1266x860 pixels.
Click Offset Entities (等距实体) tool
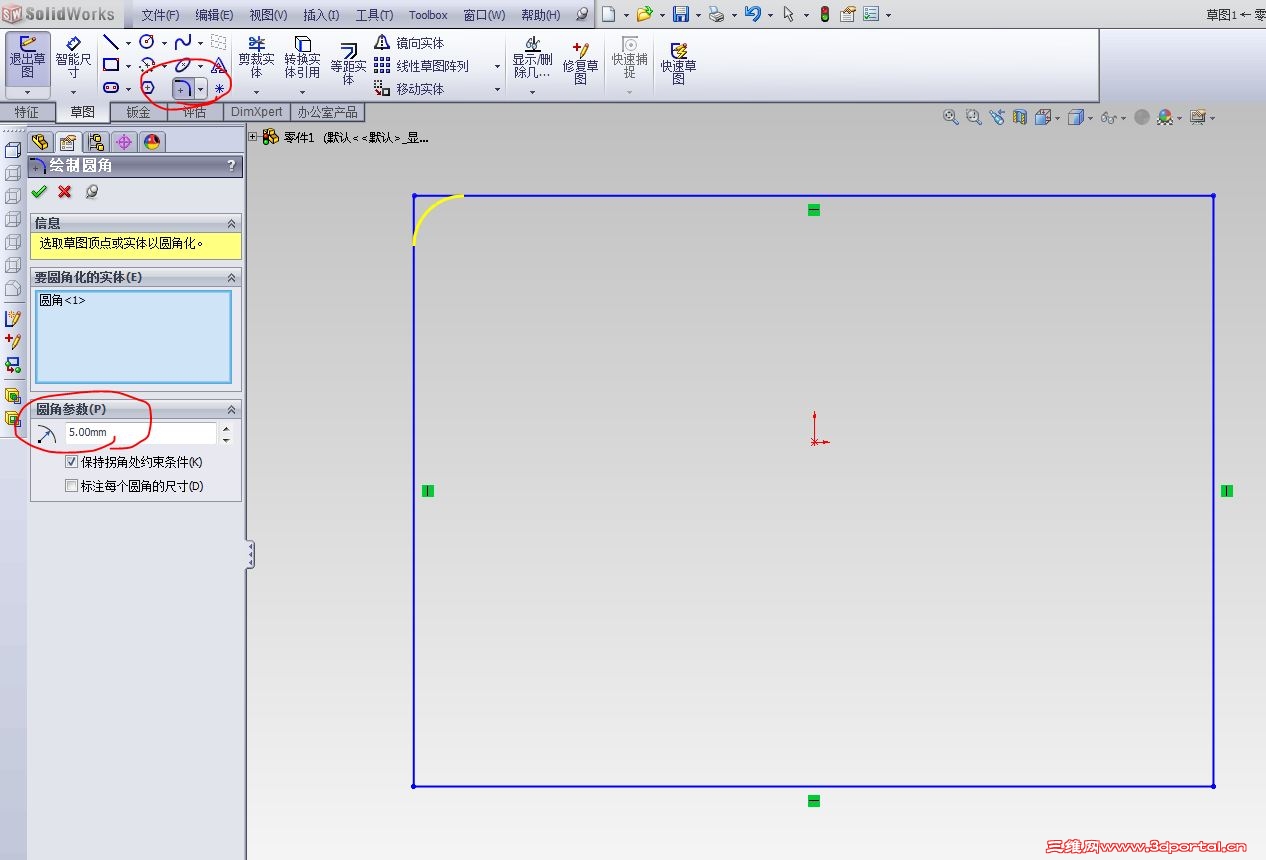coord(348,62)
